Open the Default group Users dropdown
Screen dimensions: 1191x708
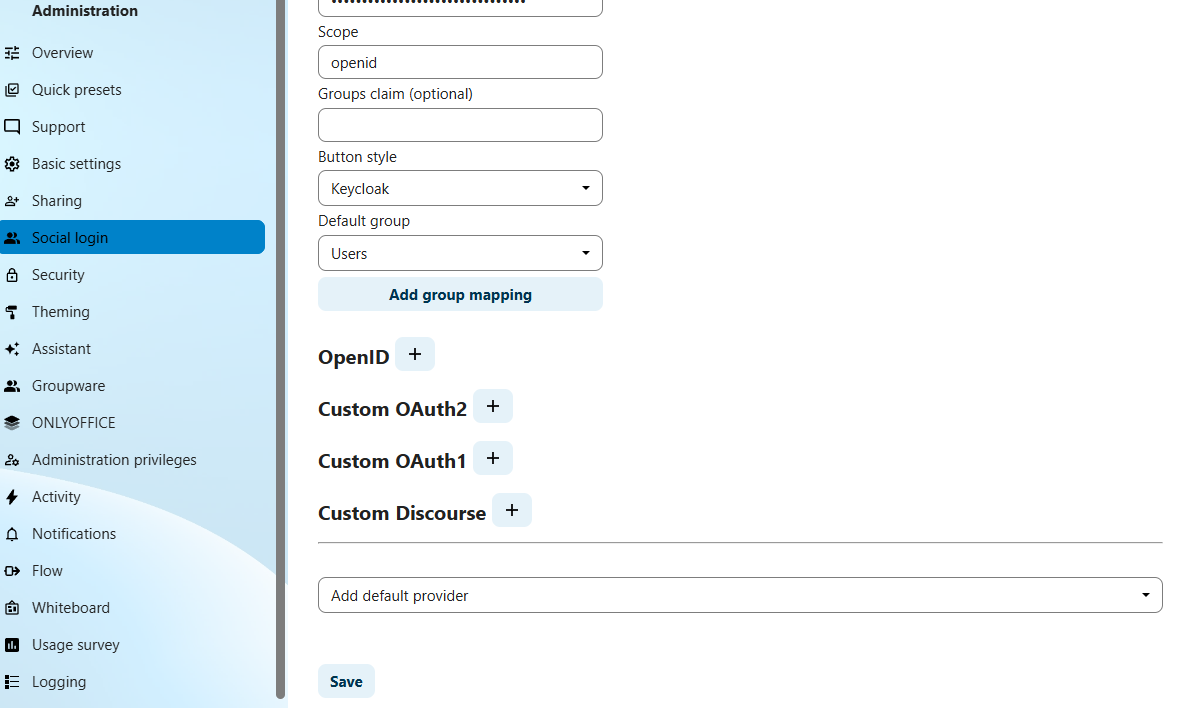[x=460, y=253]
